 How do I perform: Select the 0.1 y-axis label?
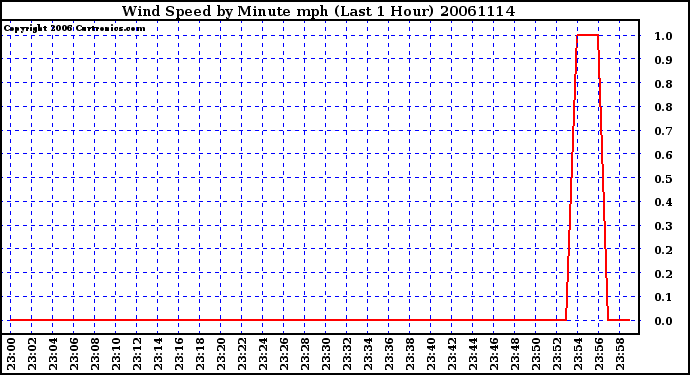[x=663, y=298]
